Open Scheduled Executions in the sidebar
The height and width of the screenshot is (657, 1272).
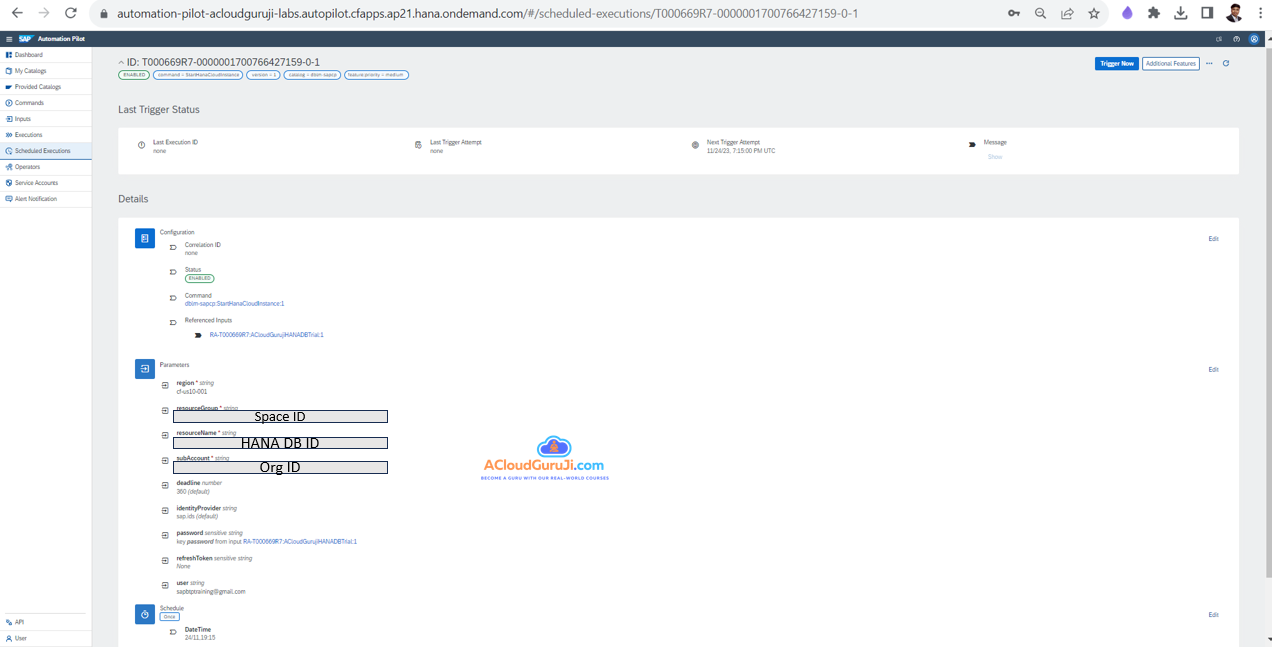(x=42, y=151)
